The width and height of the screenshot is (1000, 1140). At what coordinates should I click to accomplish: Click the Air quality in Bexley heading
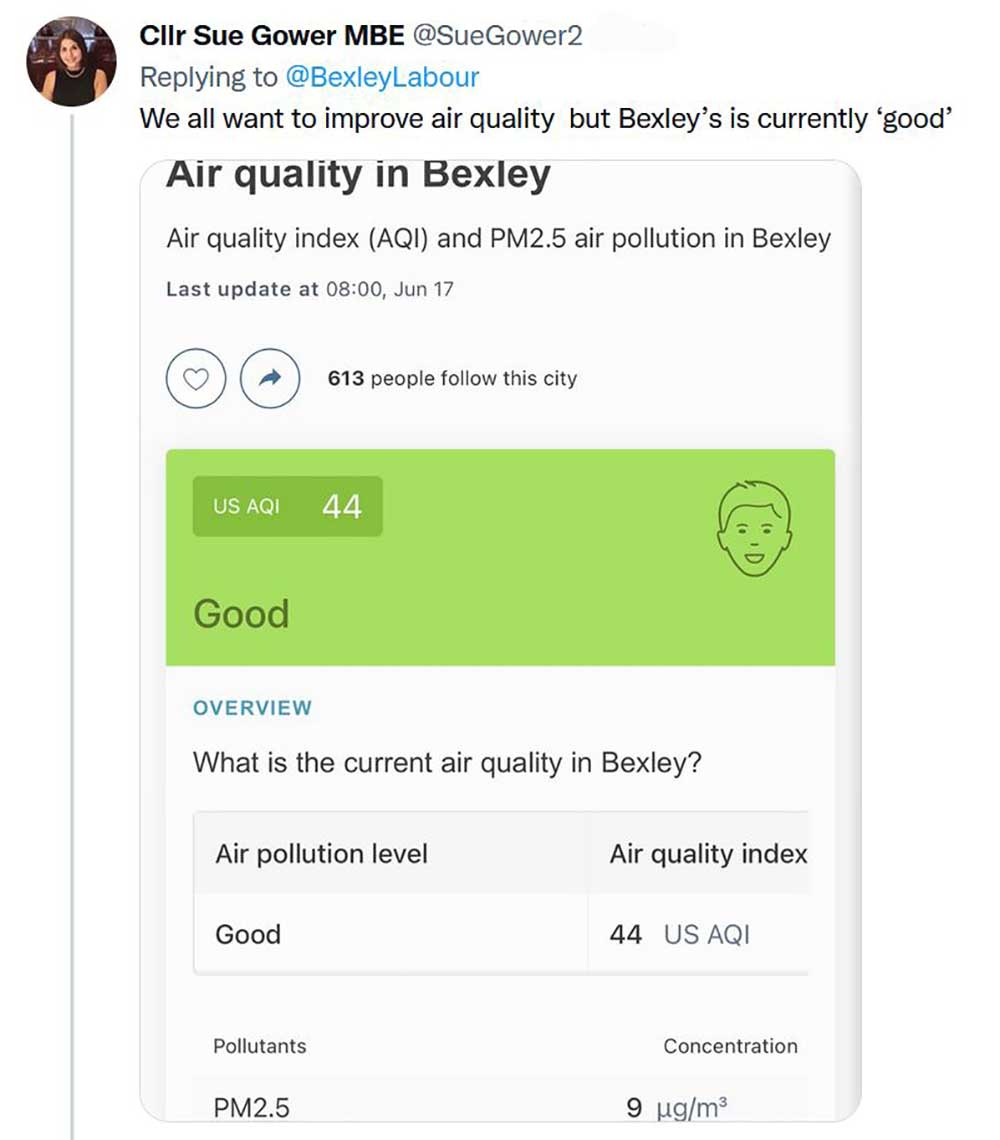tap(358, 174)
